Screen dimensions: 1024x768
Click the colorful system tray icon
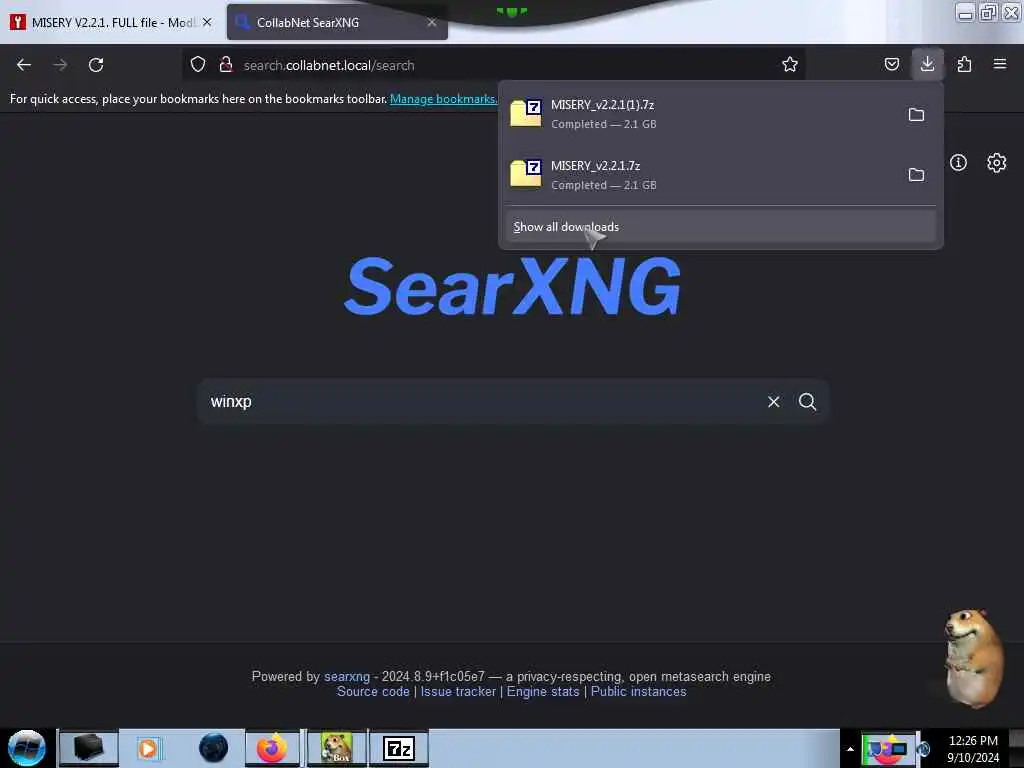click(887, 748)
